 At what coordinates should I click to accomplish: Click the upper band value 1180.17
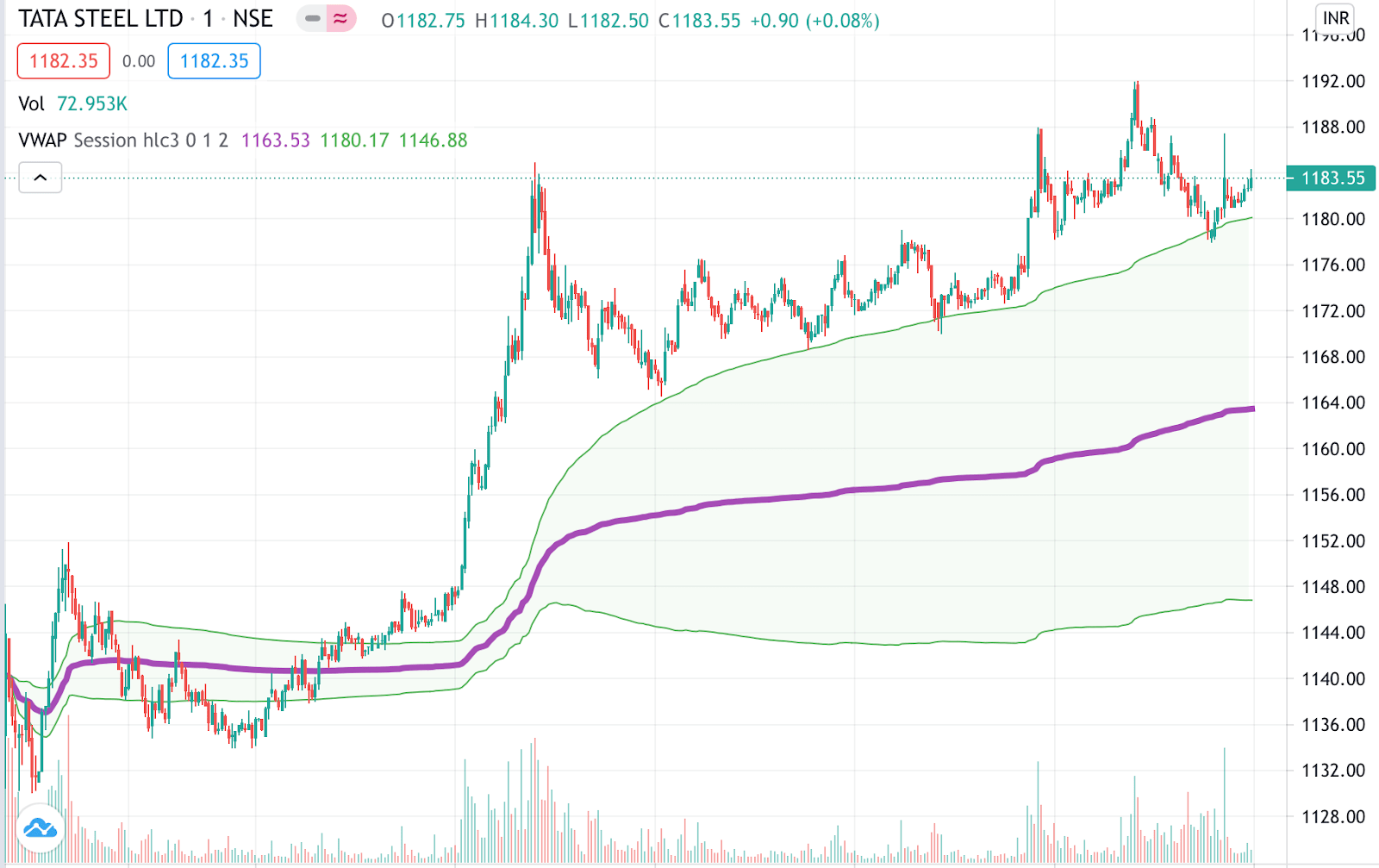pos(354,141)
